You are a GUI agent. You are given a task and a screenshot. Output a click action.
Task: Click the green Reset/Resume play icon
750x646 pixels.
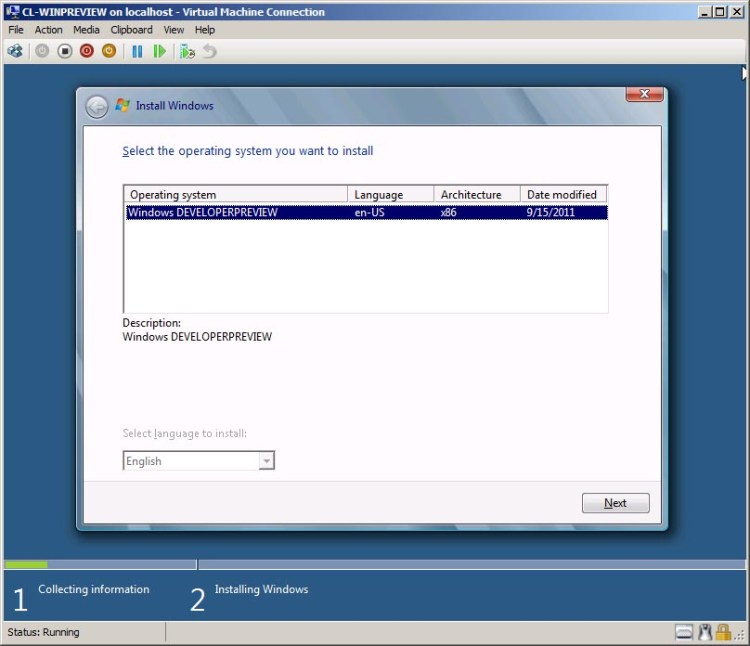pos(160,51)
